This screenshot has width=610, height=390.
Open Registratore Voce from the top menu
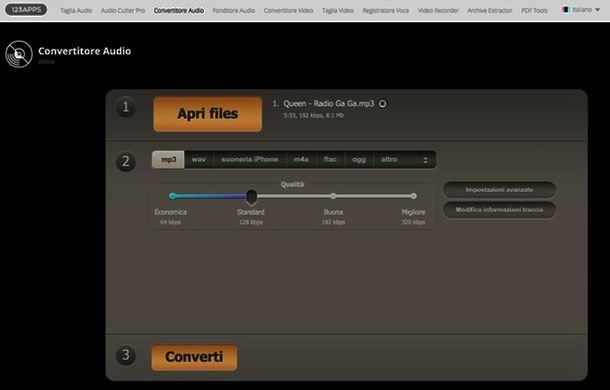pos(386,11)
